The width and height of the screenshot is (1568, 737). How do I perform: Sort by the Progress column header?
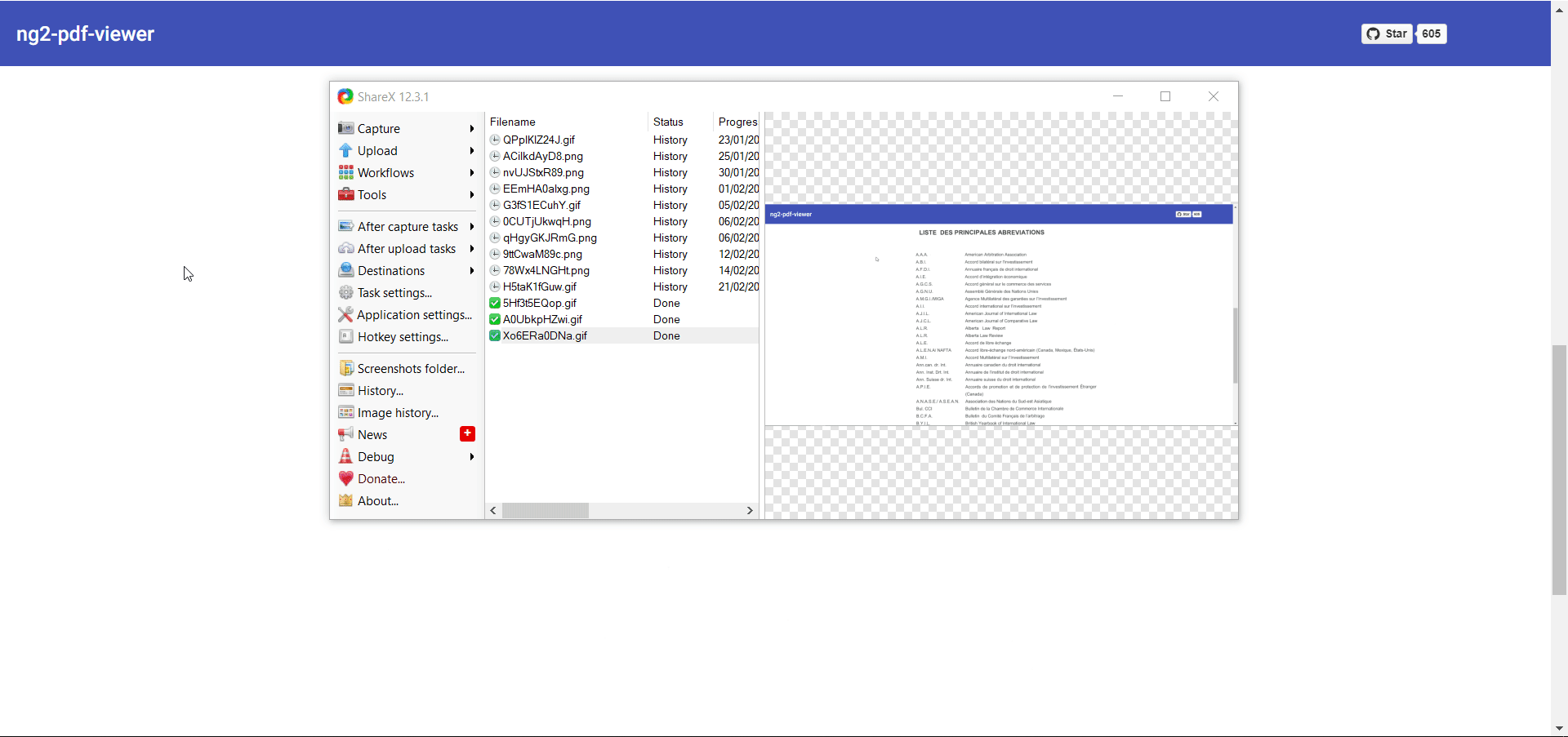pyautogui.click(x=737, y=122)
